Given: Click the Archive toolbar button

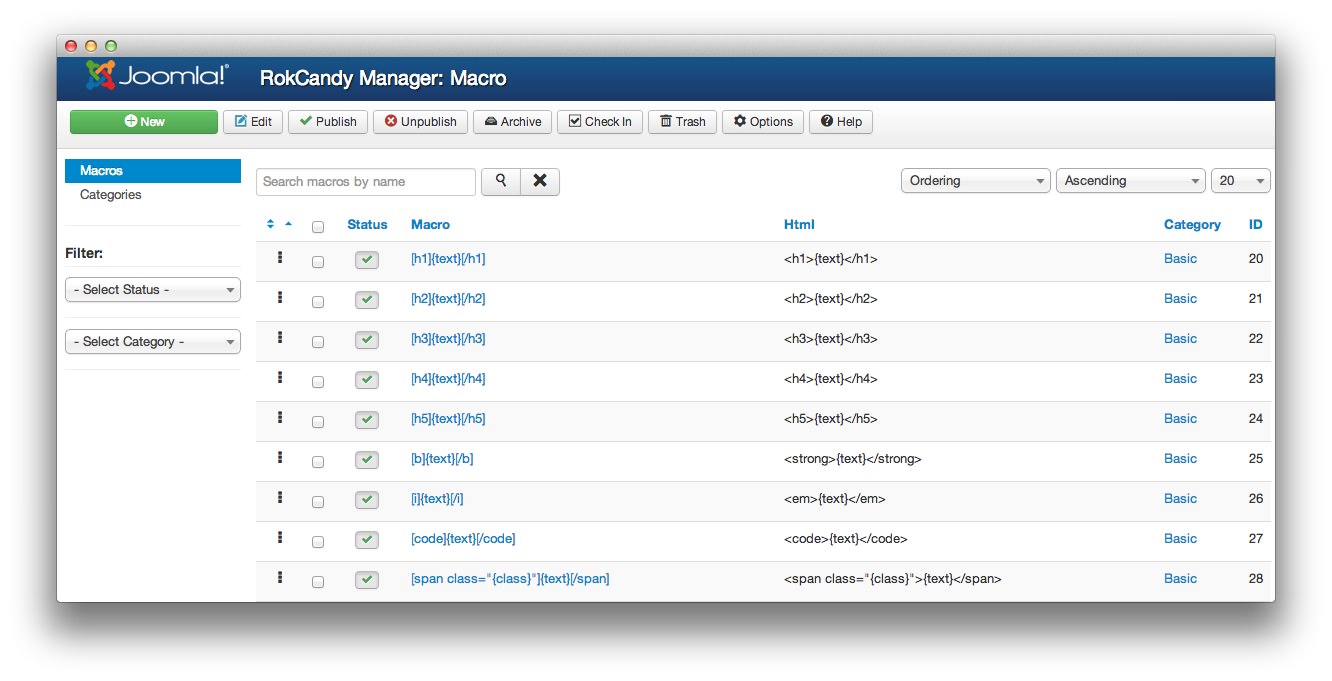Looking at the screenshot, I should (x=512, y=122).
